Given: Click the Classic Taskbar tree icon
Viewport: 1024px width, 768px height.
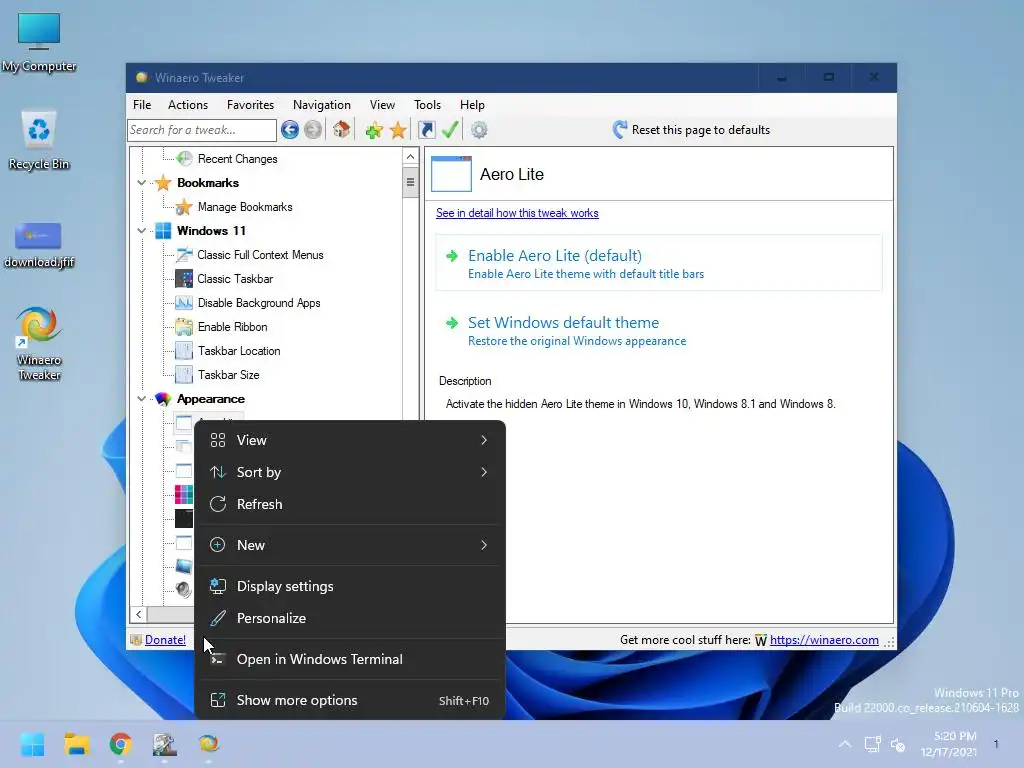Looking at the screenshot, I should click(x=184, y=279).
